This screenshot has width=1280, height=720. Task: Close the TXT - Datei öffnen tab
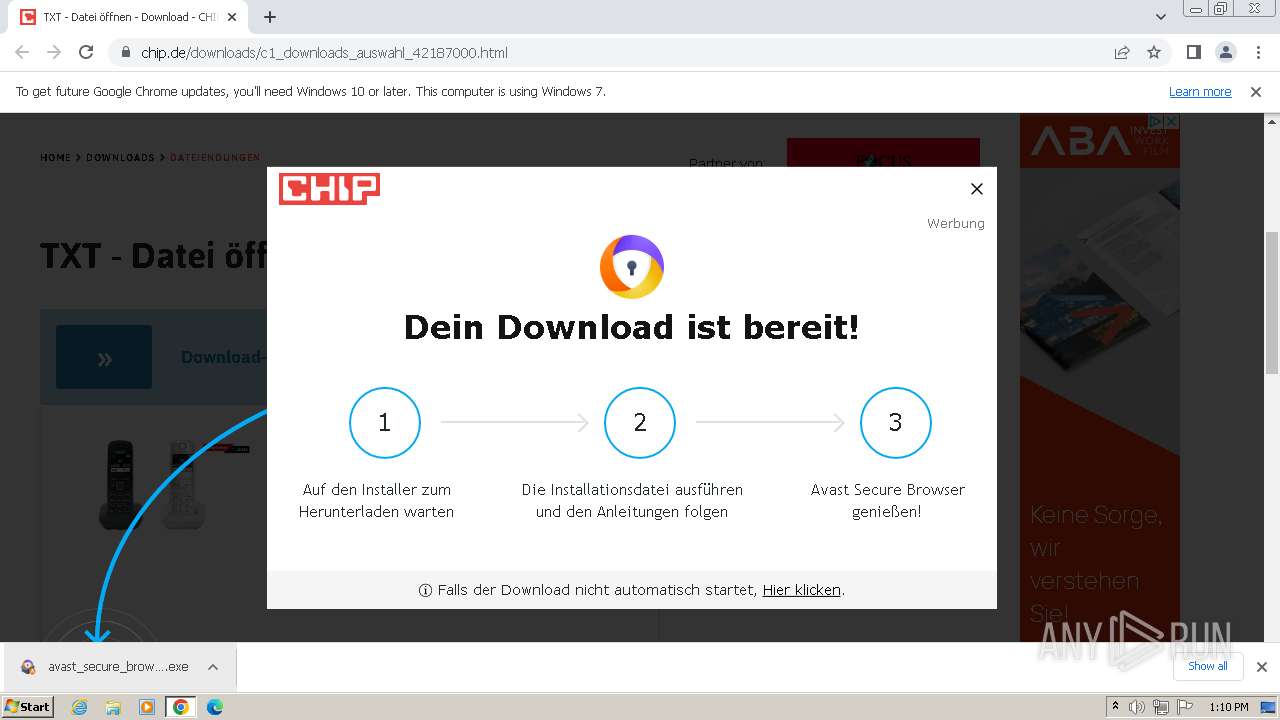pyautogui.click(x=232, y=17)
